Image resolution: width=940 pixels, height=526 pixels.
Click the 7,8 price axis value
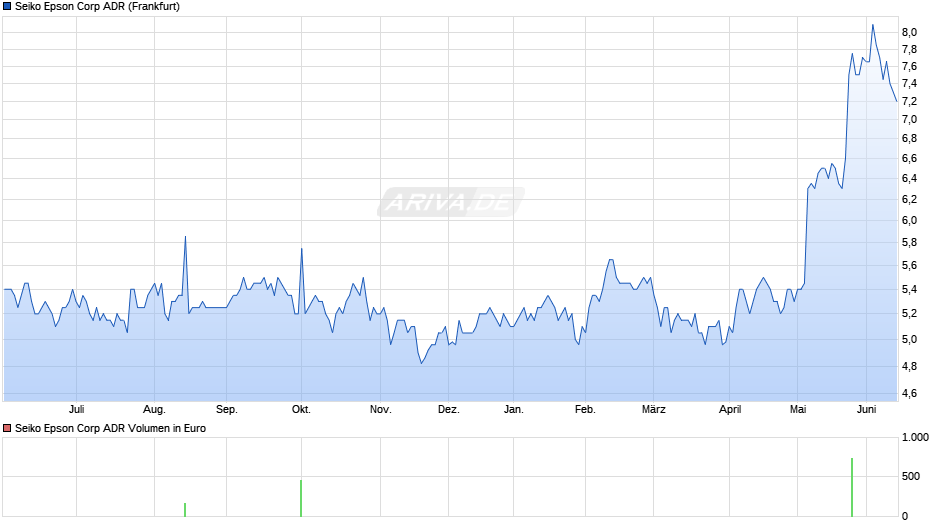[x=909, y=49]
